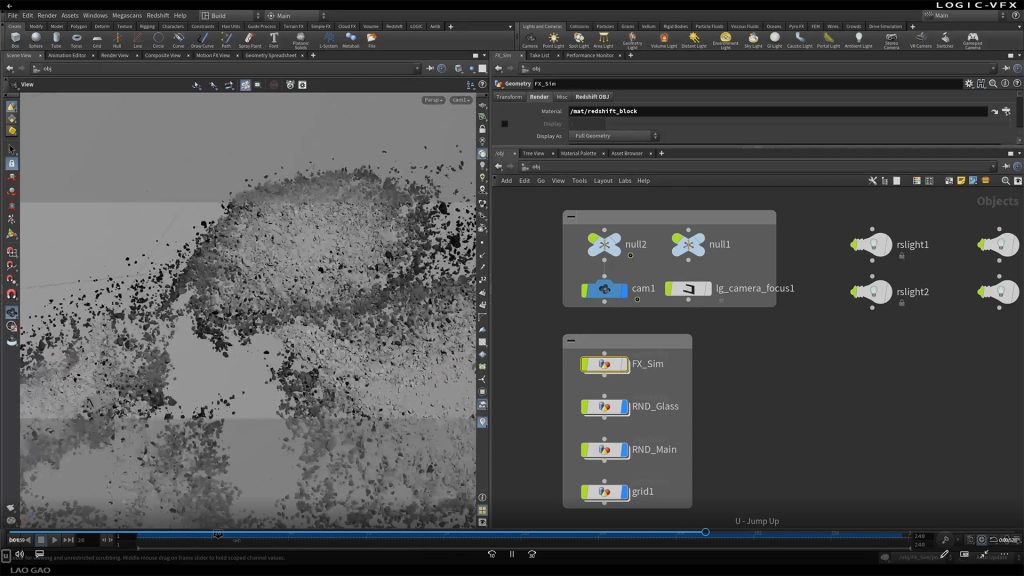
Task: Click the Torus shelf tool icon
Action: (76, 39)
